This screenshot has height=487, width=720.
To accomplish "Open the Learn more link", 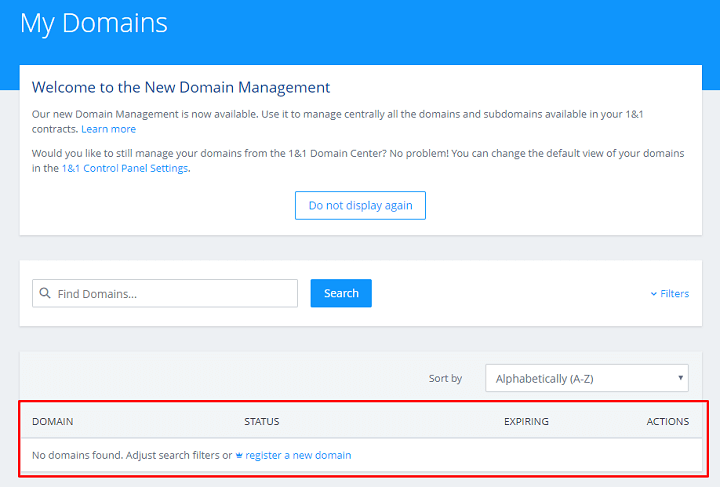I will coord(108,129).
